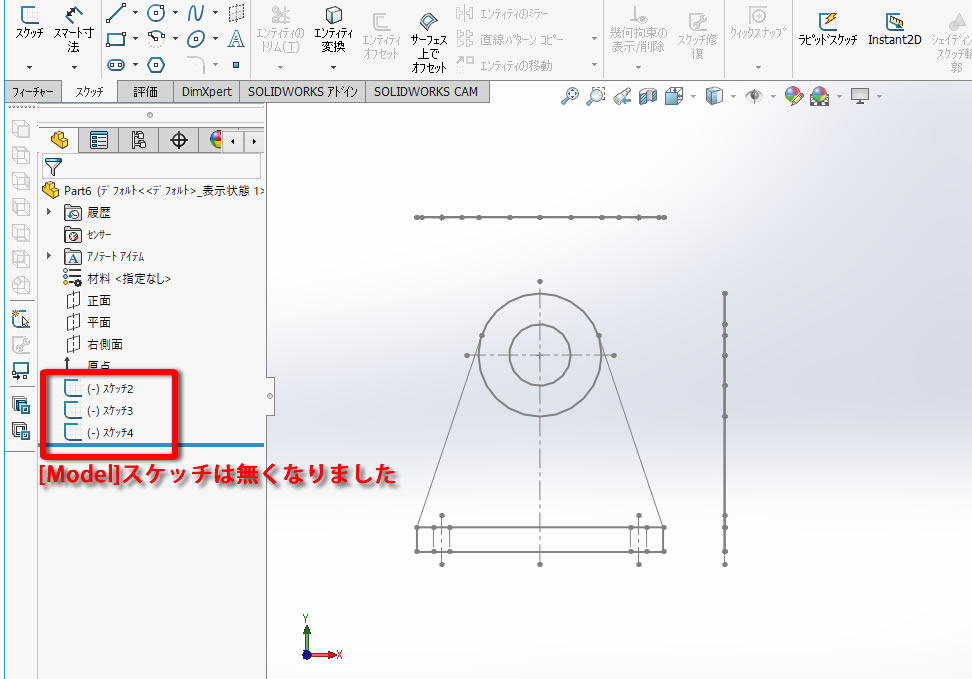Open the DimXpertManager crosshair tab
Screen dimensions: 972x679
179,140
